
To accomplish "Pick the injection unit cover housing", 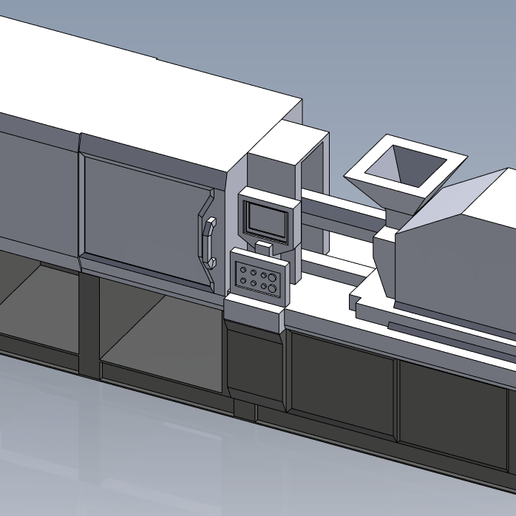I will [x=457, y=253].
